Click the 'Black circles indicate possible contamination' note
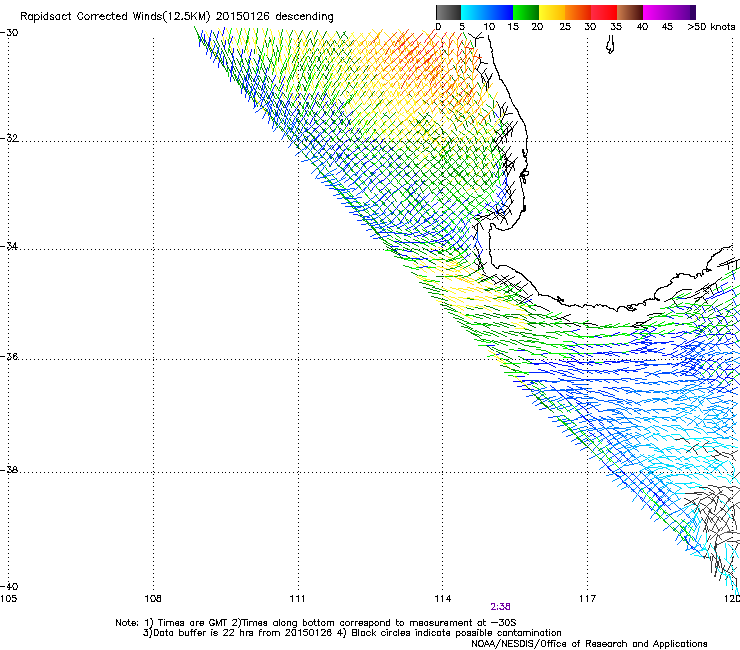Screen dimensions: 740x650 click(x=456, y=633)
